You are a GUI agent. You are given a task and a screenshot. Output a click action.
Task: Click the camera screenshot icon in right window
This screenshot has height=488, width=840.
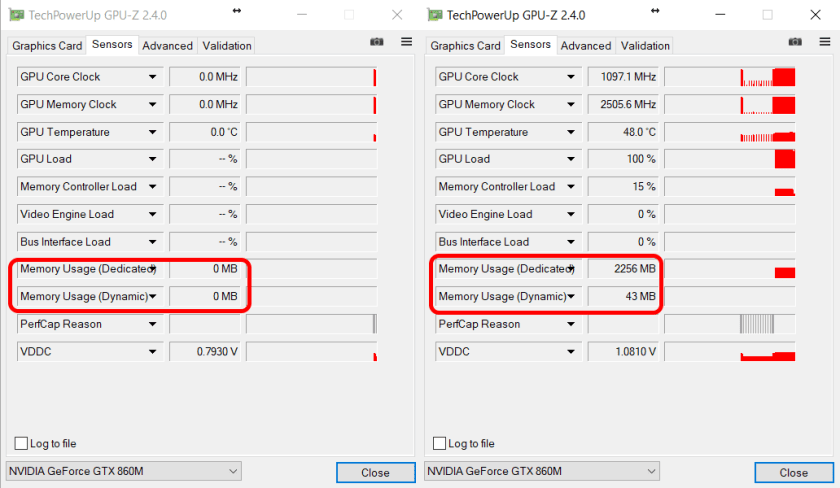(795, 42)
